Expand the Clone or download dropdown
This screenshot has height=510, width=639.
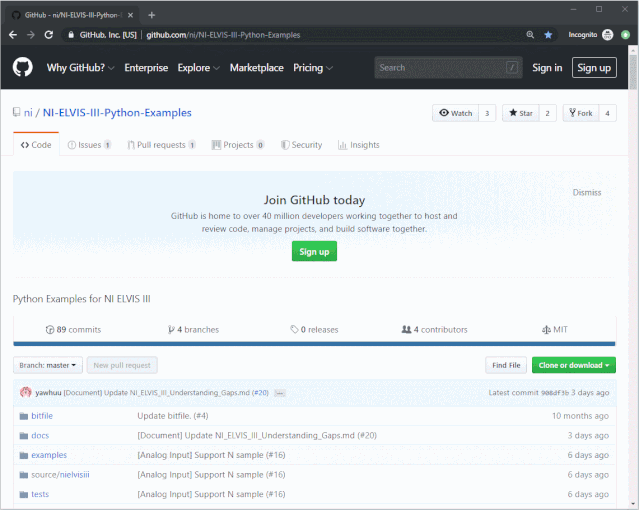tap(573, 365)
